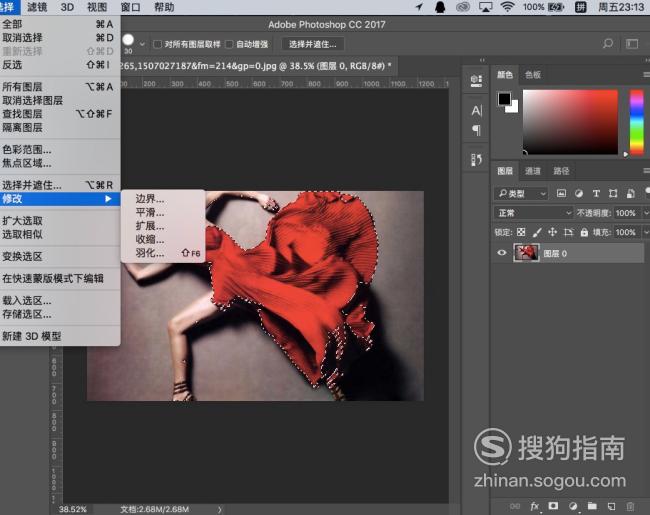Open AirPlay display menu bar icon

[485, 7]
